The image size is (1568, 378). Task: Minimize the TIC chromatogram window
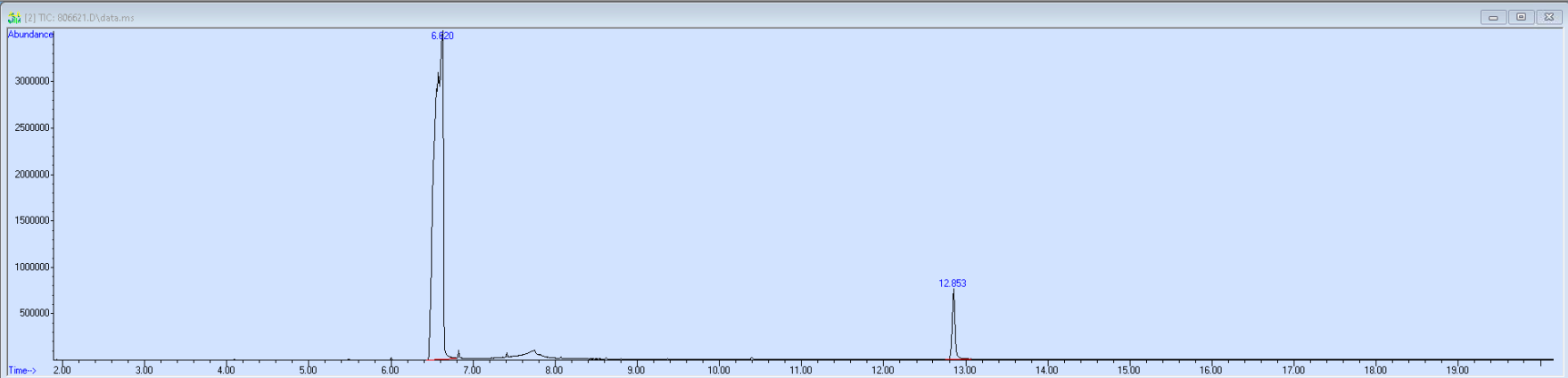tap(1493, 17)
